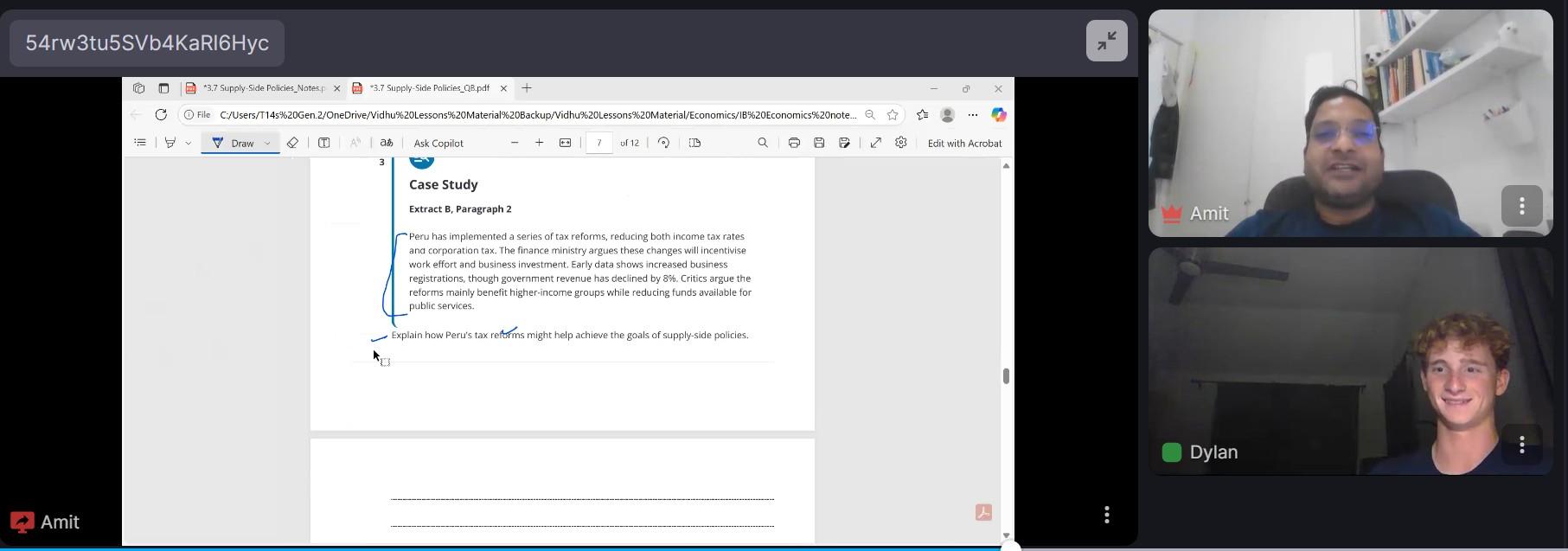Click the Save icon in PDF toolbar
The width and height of the screenshot is (1568, 551).
pyautogui.click(x=819, y=143)
